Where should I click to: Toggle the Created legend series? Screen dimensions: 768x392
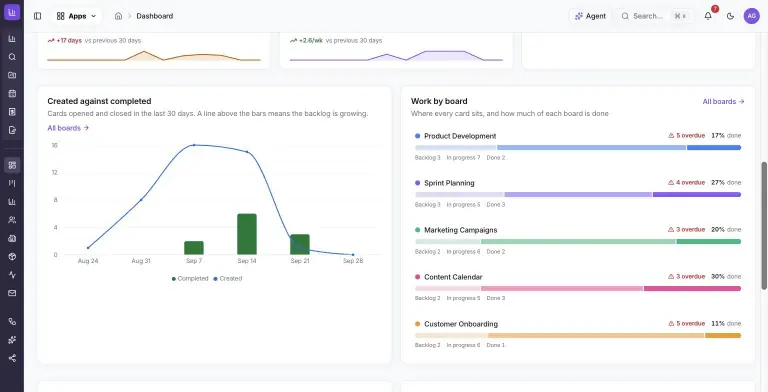tap(228, 278)
